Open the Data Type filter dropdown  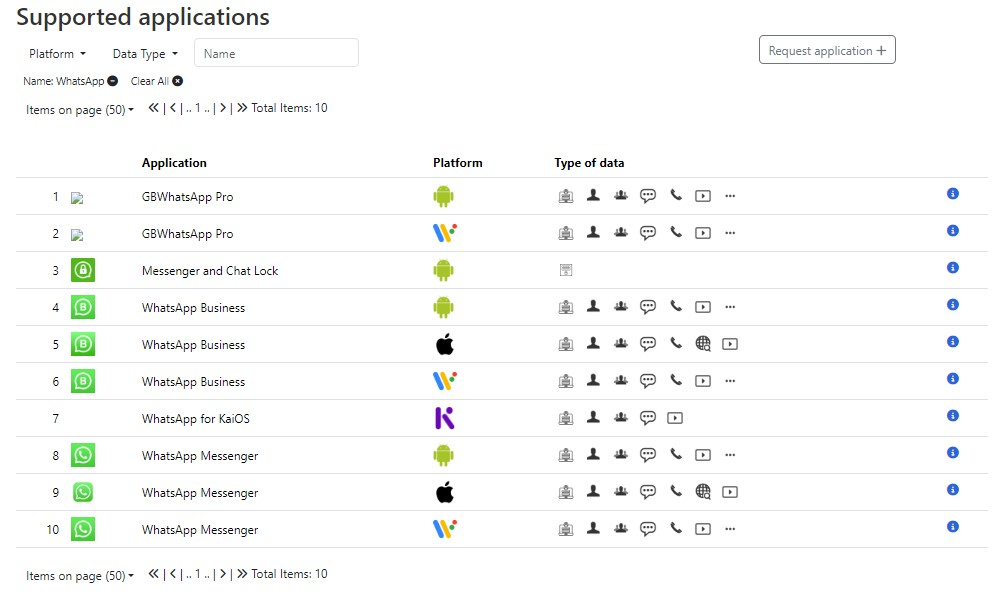(142, 53)
